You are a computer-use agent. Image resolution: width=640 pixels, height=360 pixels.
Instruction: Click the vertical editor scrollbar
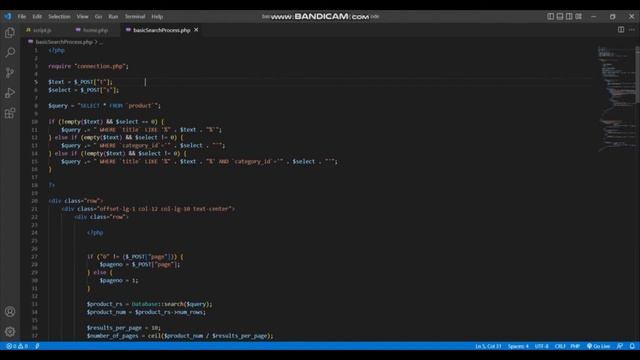[638, 74]
